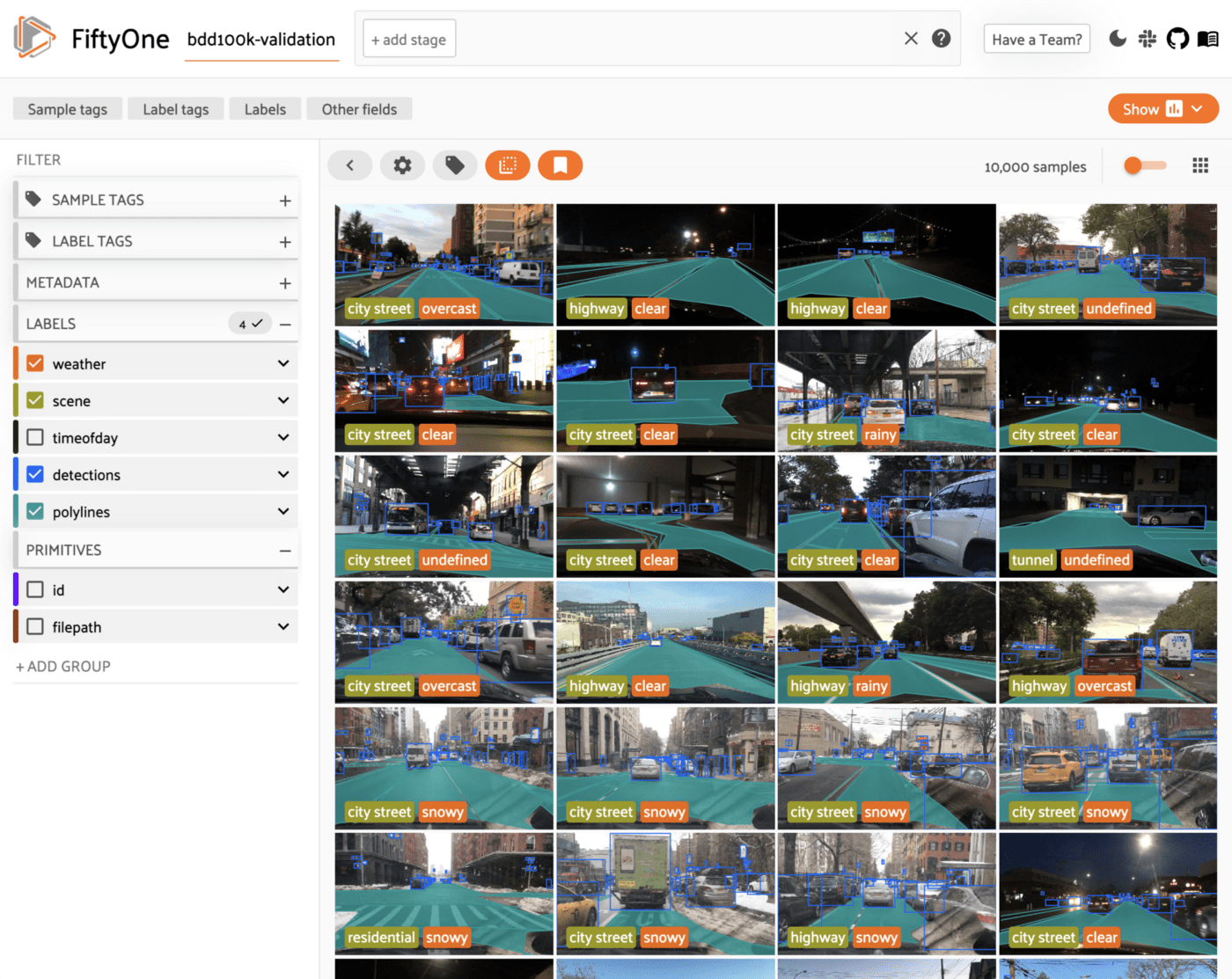This screenshot has height=979, width=1232.
Task: Collapse the Primitives group minus icon
Action: point(285,551)
